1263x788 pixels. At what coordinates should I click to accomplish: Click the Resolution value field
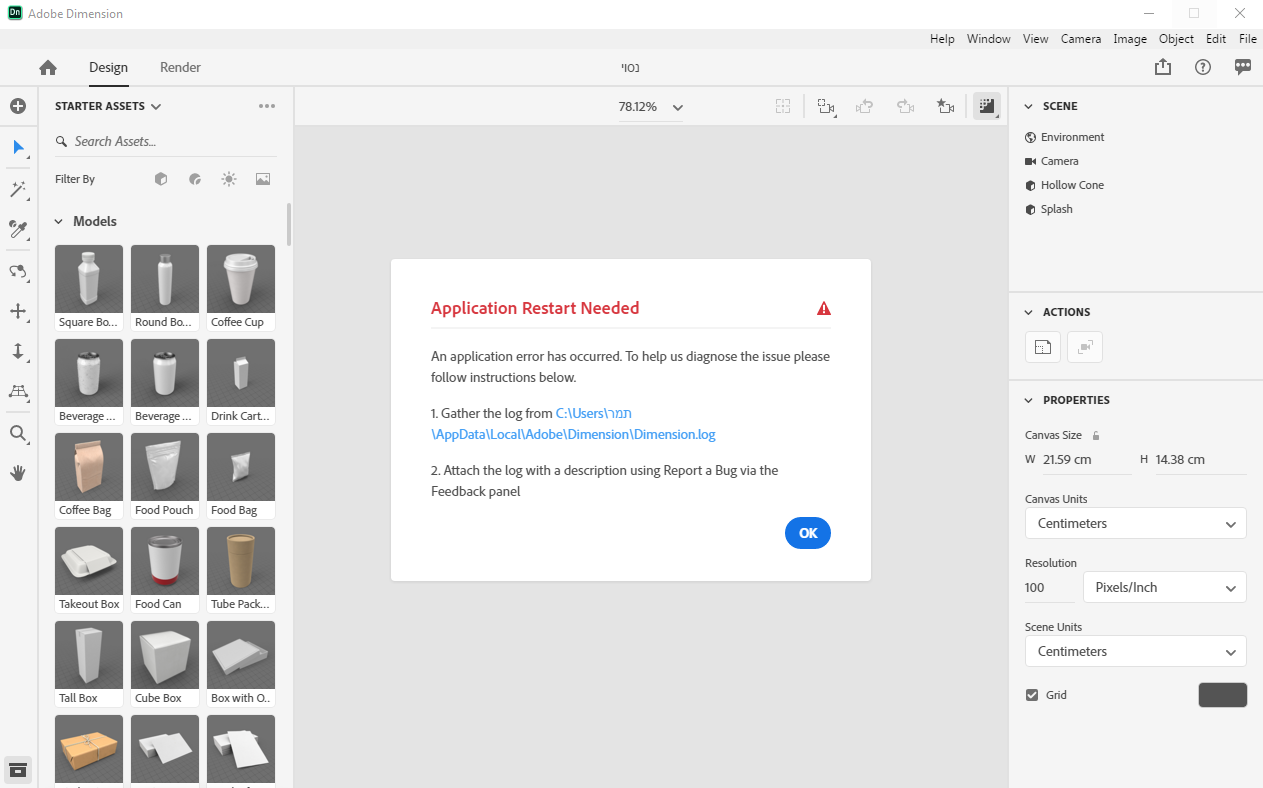point(1050,588)
